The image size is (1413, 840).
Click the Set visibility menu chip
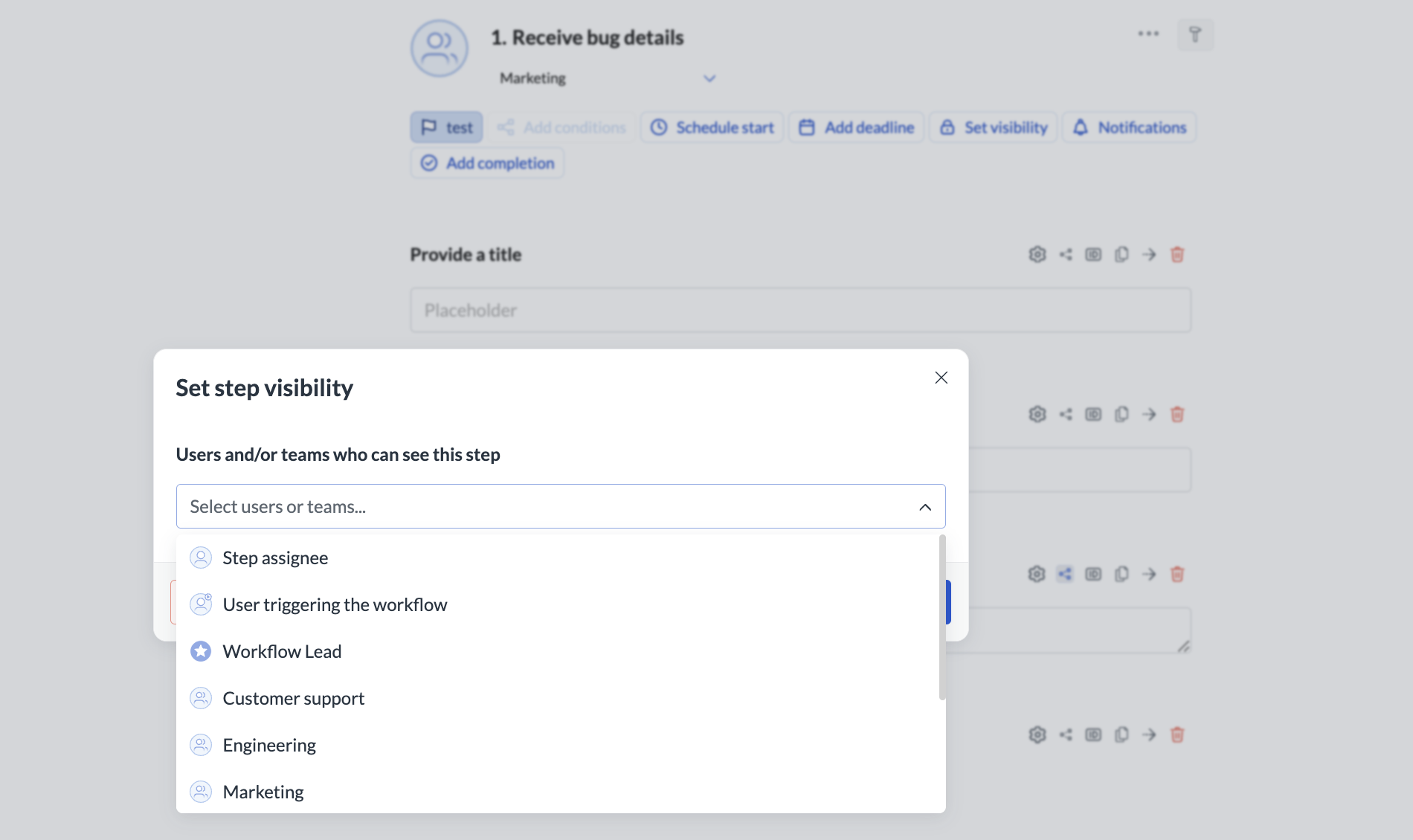click(x=993, y=126)
